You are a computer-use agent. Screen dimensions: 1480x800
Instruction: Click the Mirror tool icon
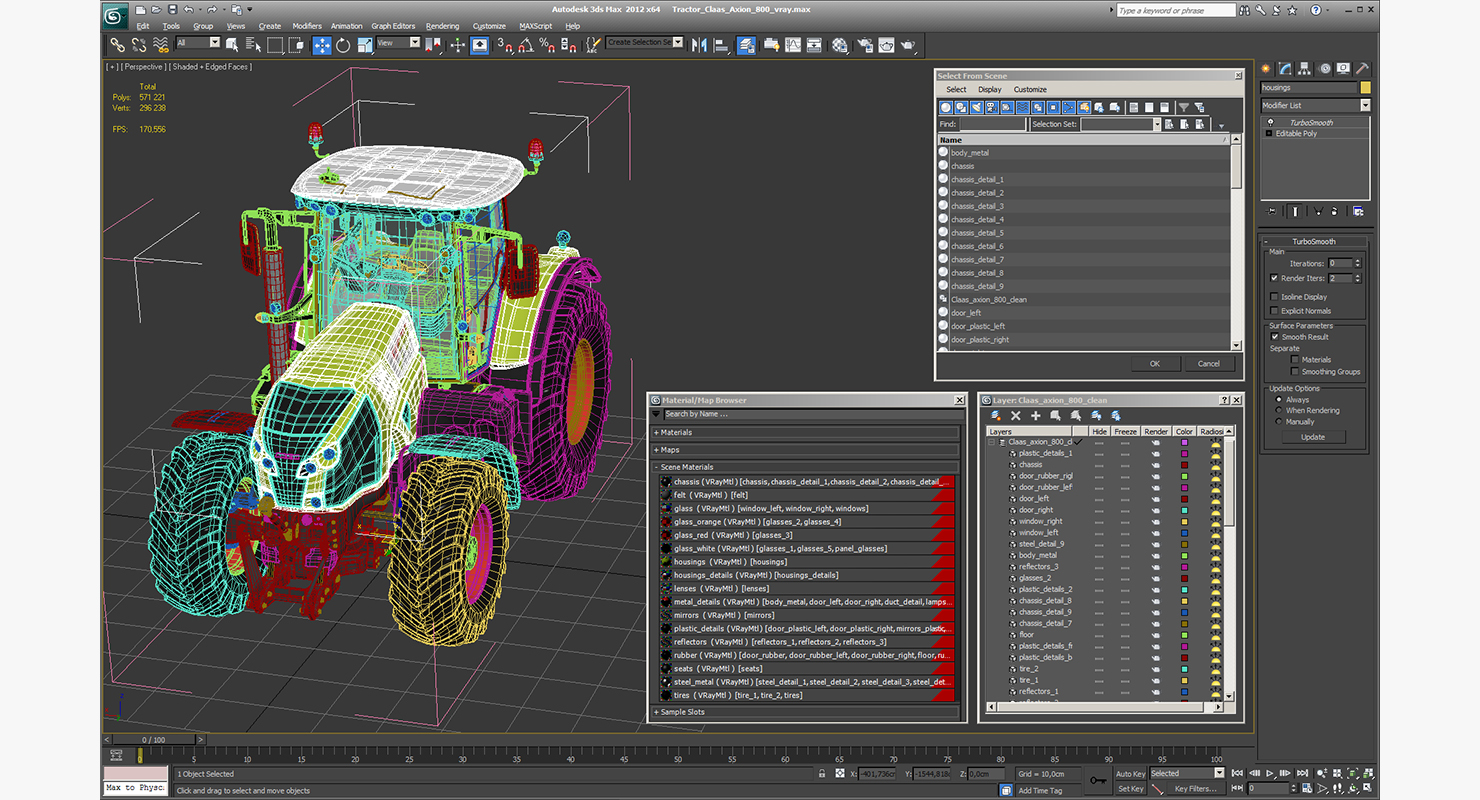[x=699, y=45]
